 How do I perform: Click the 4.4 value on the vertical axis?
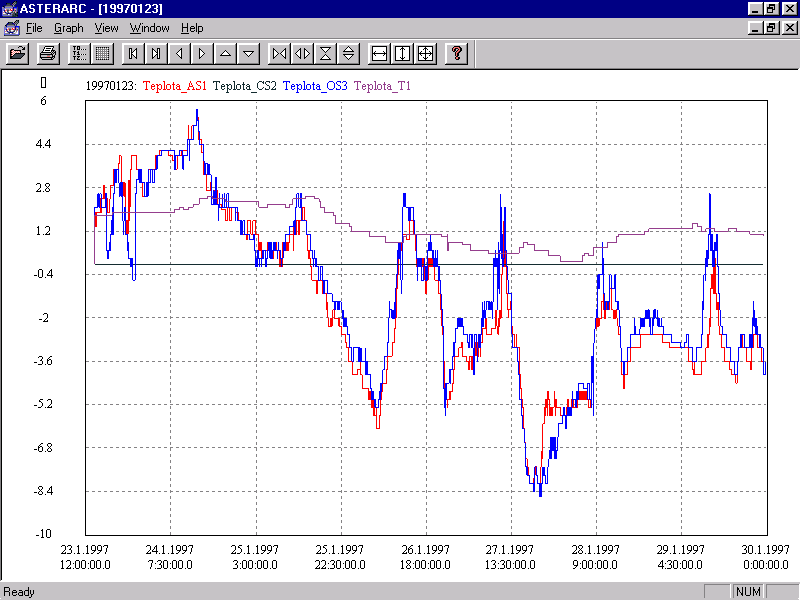point(43,144)
